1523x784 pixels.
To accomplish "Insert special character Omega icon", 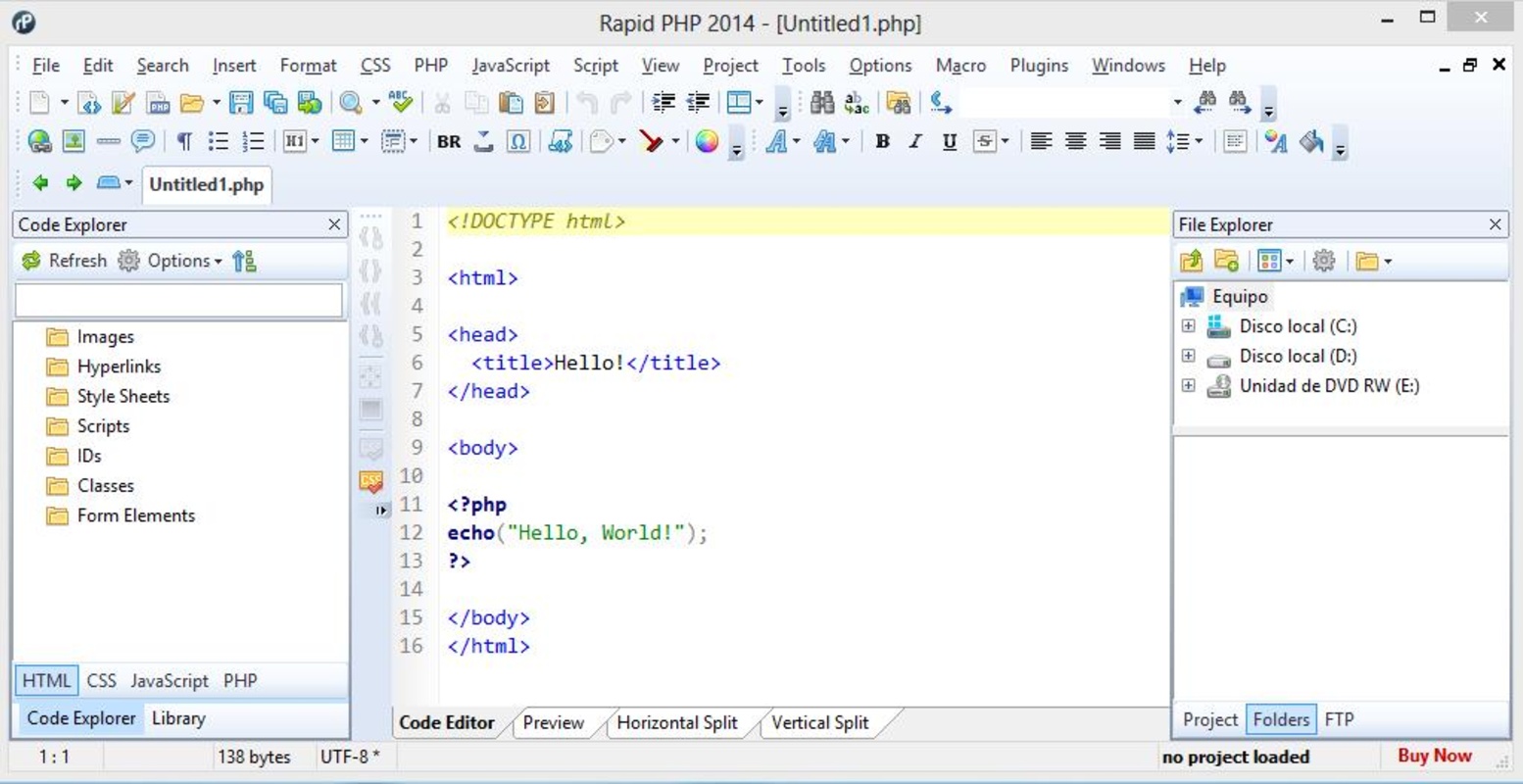I will click(x=518, y=142).
